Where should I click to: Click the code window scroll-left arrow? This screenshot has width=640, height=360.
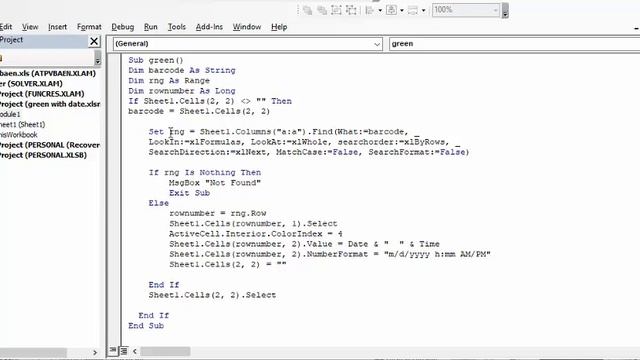pyautogui.click(x=135, y=351)
